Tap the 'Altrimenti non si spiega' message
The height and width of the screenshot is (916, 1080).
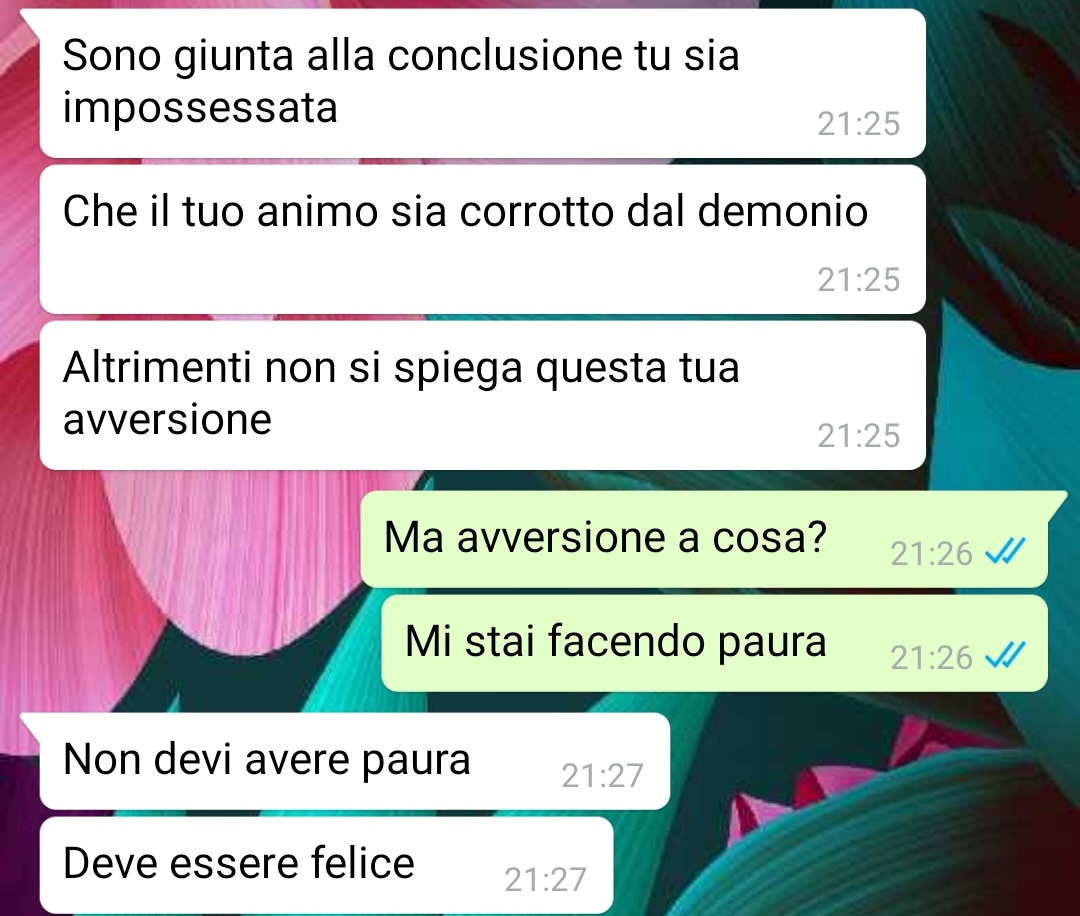[x=482, y=395]
